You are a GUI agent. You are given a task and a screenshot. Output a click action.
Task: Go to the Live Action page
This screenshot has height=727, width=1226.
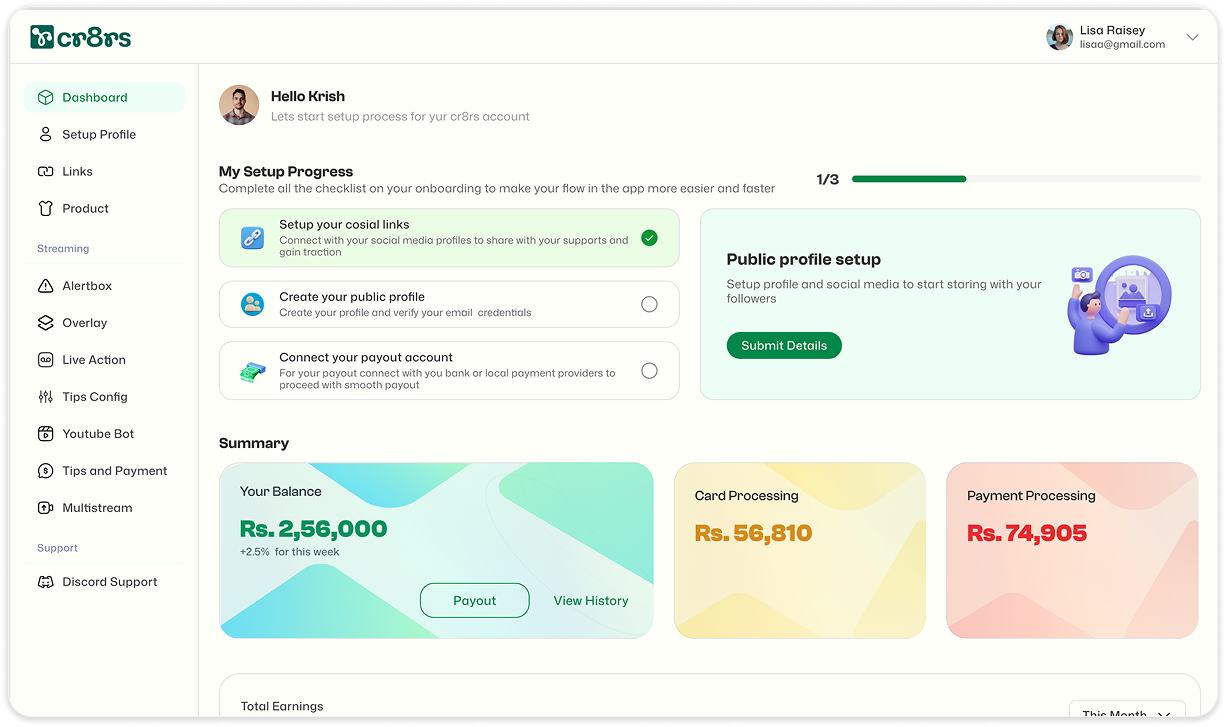[x=93, y=360]
